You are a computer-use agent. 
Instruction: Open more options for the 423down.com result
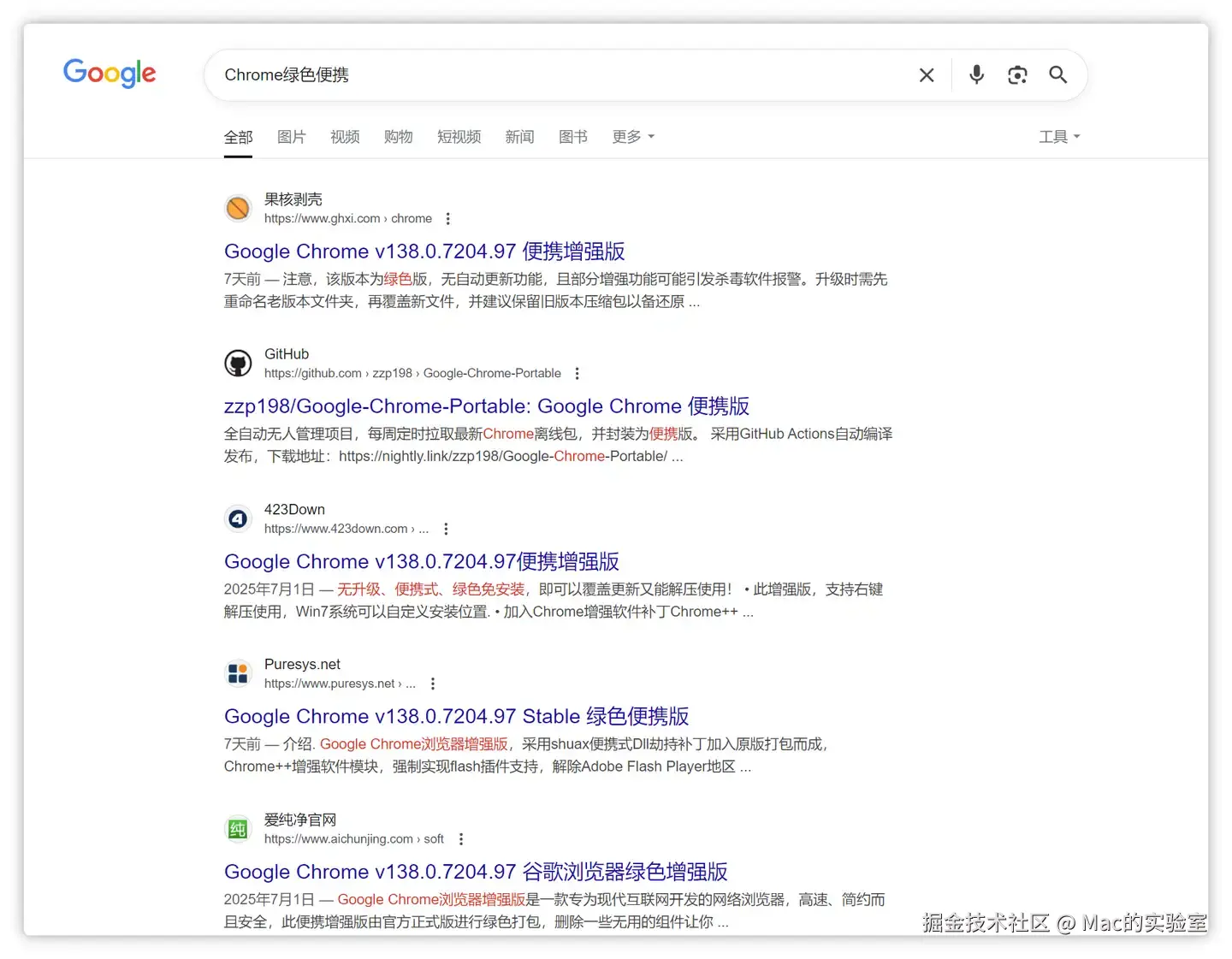click(446, 530)
